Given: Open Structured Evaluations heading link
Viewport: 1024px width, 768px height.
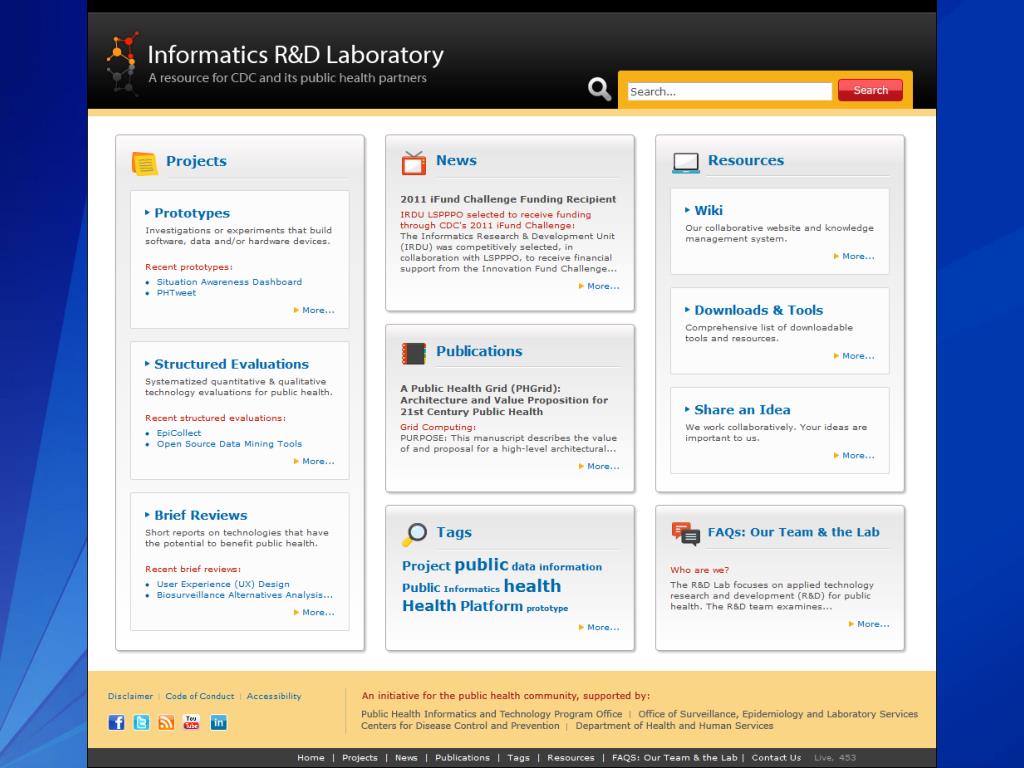Looking at the screenshot, I should (231, 364).
